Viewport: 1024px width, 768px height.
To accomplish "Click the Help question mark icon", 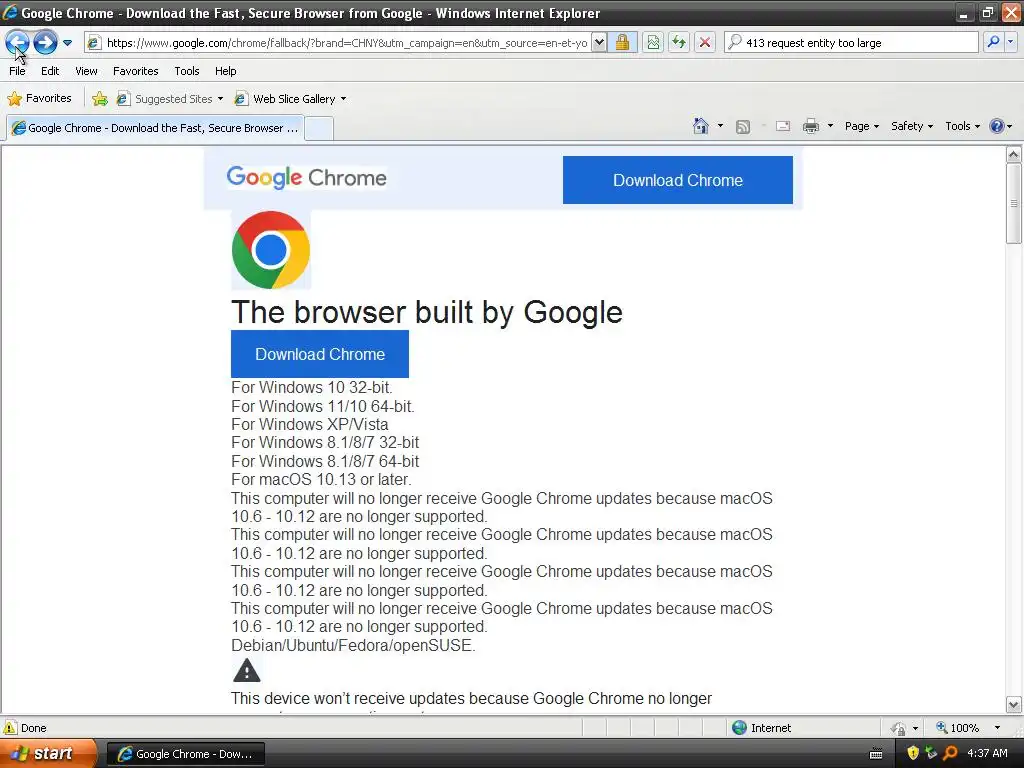I will click(997, 126).
